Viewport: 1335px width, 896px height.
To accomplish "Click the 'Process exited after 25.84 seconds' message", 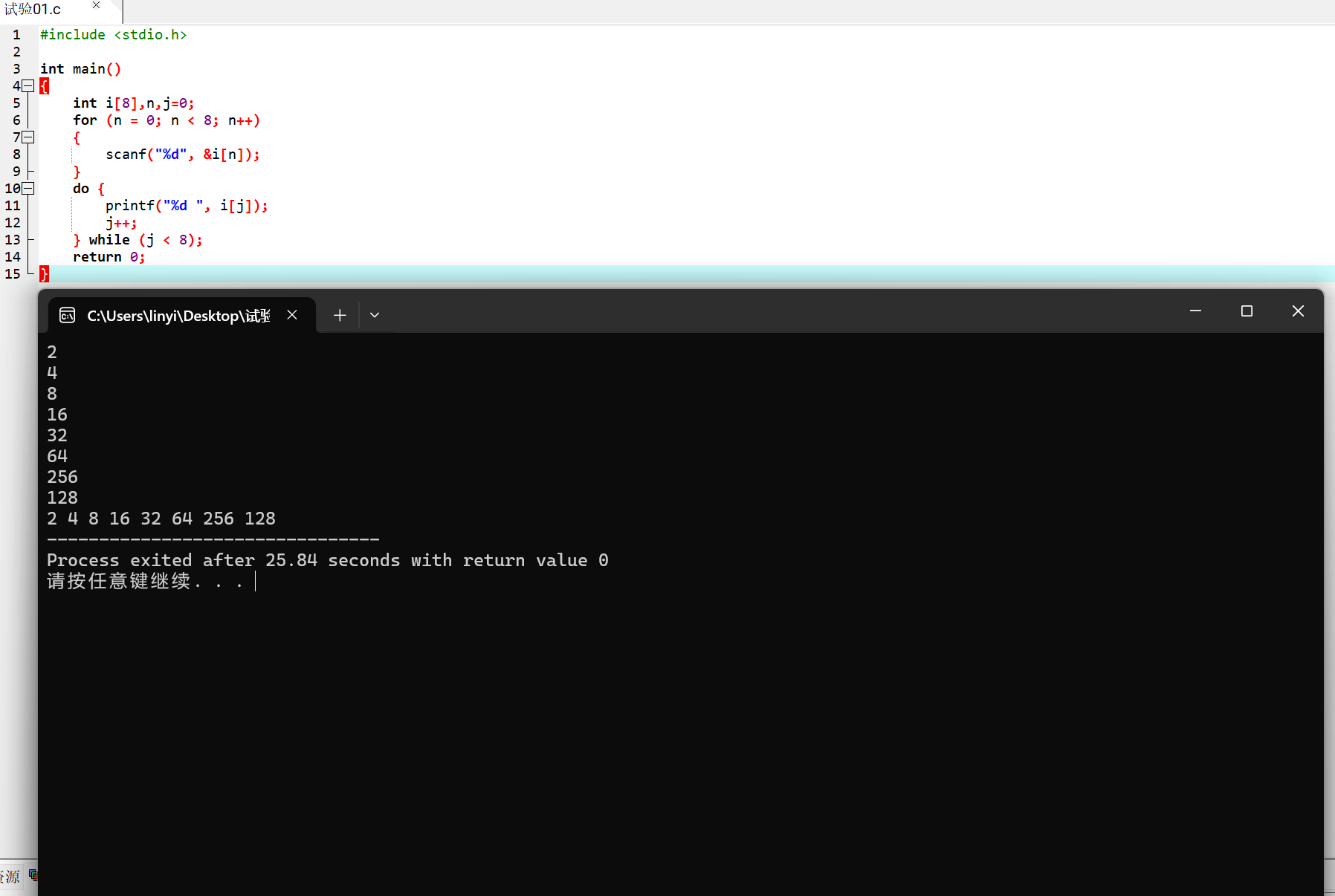I will tap(328, 559).
